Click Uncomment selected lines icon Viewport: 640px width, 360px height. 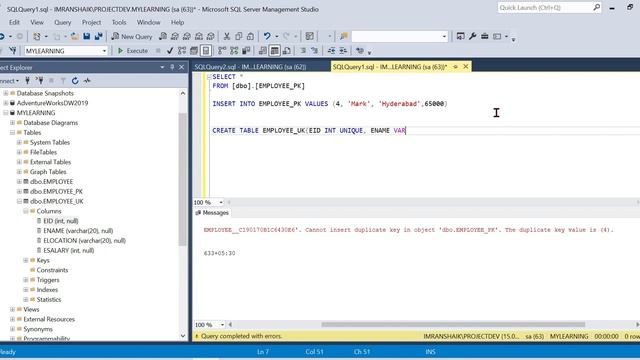pos(314,51)
